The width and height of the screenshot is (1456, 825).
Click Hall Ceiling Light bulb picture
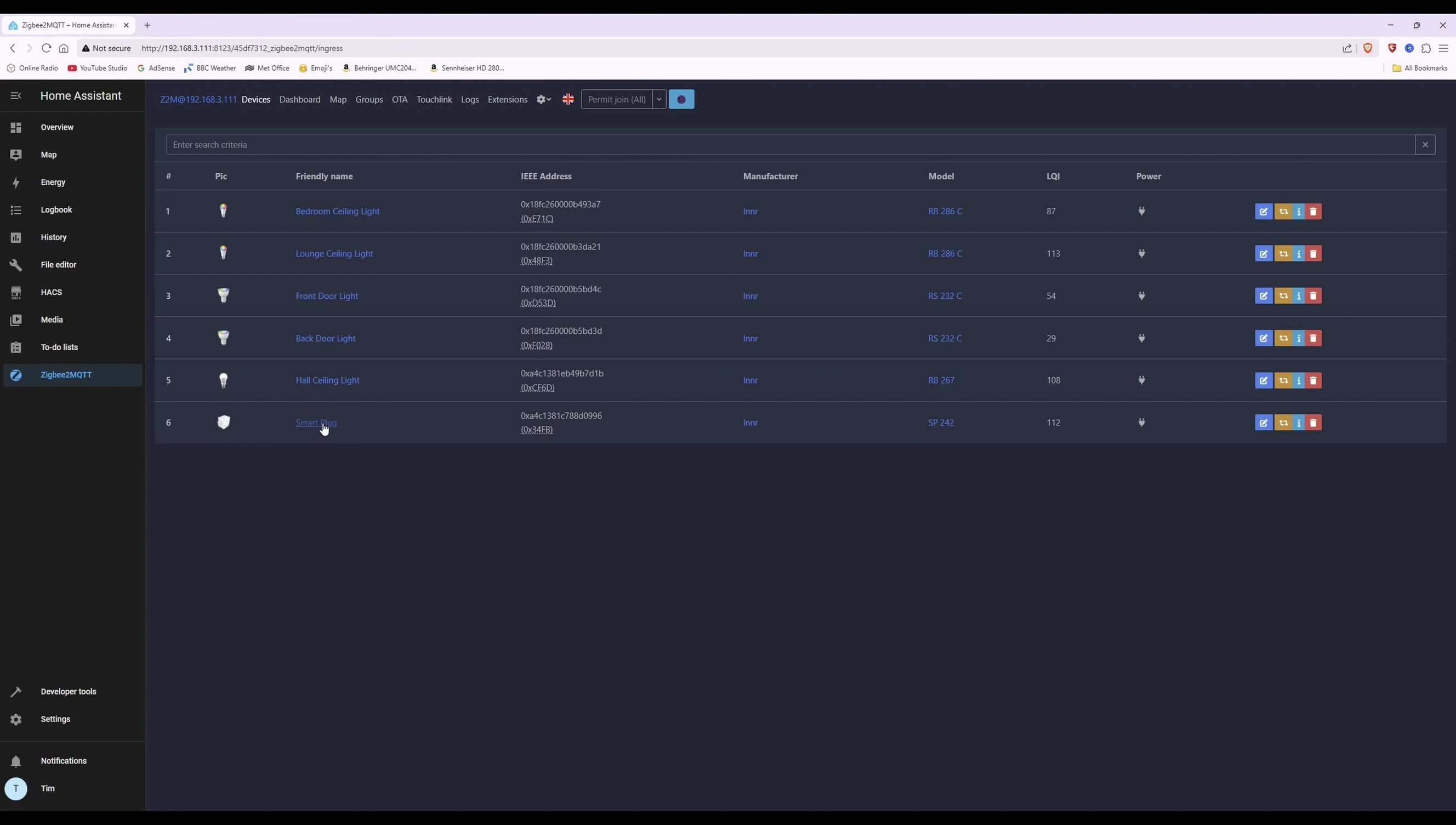pyautogui.click(x=224, y=380)
